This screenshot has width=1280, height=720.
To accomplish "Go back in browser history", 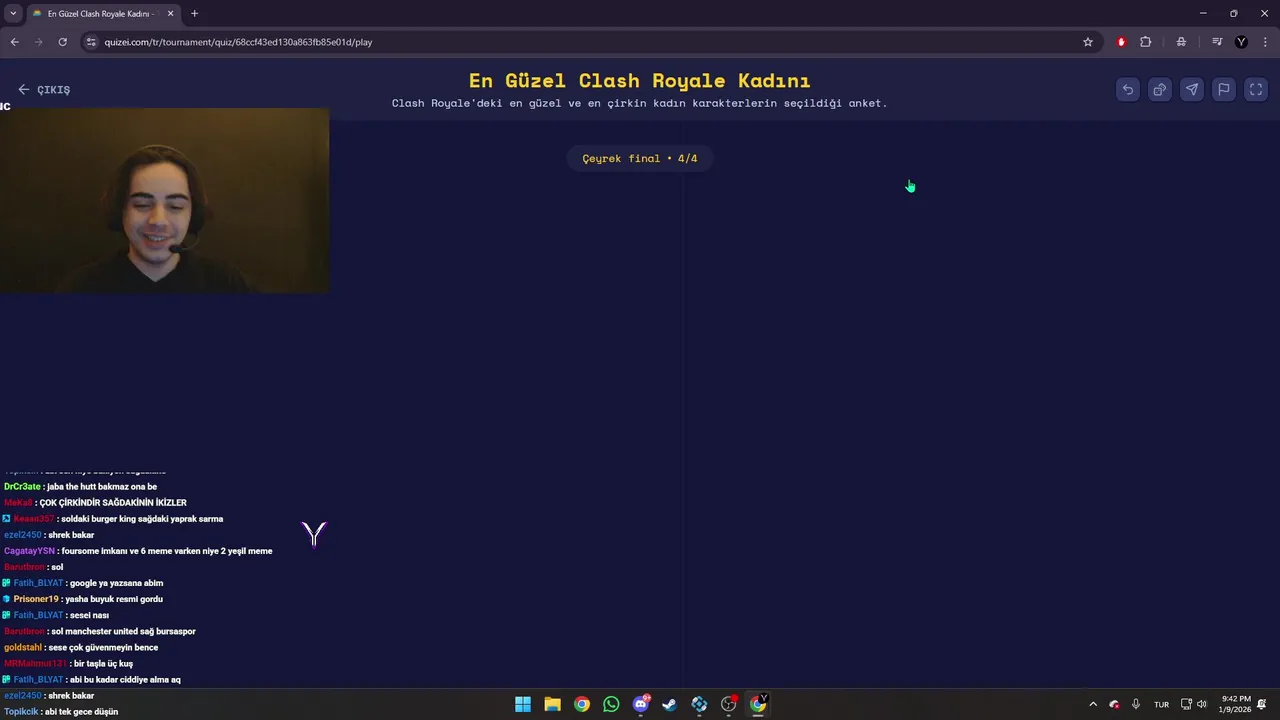I will coord(14,42).
